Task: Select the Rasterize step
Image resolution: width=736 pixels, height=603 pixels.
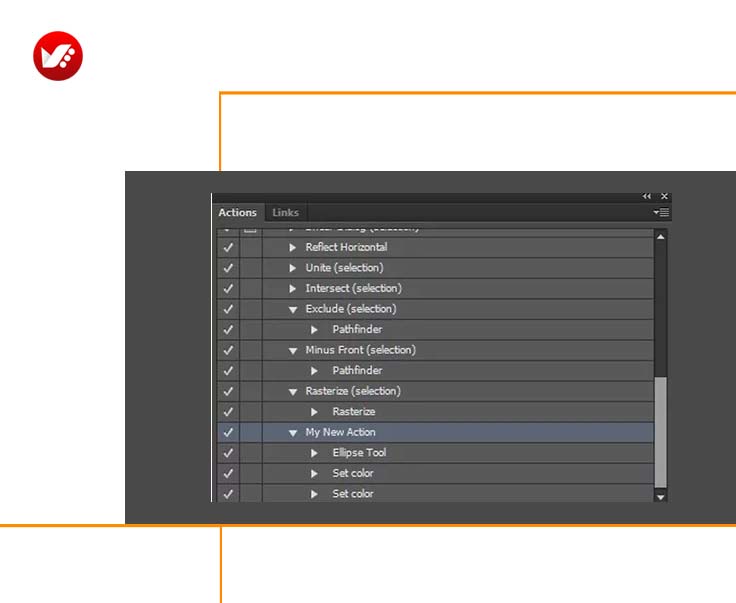Action: pyautogui.click(x=354, y=412)
